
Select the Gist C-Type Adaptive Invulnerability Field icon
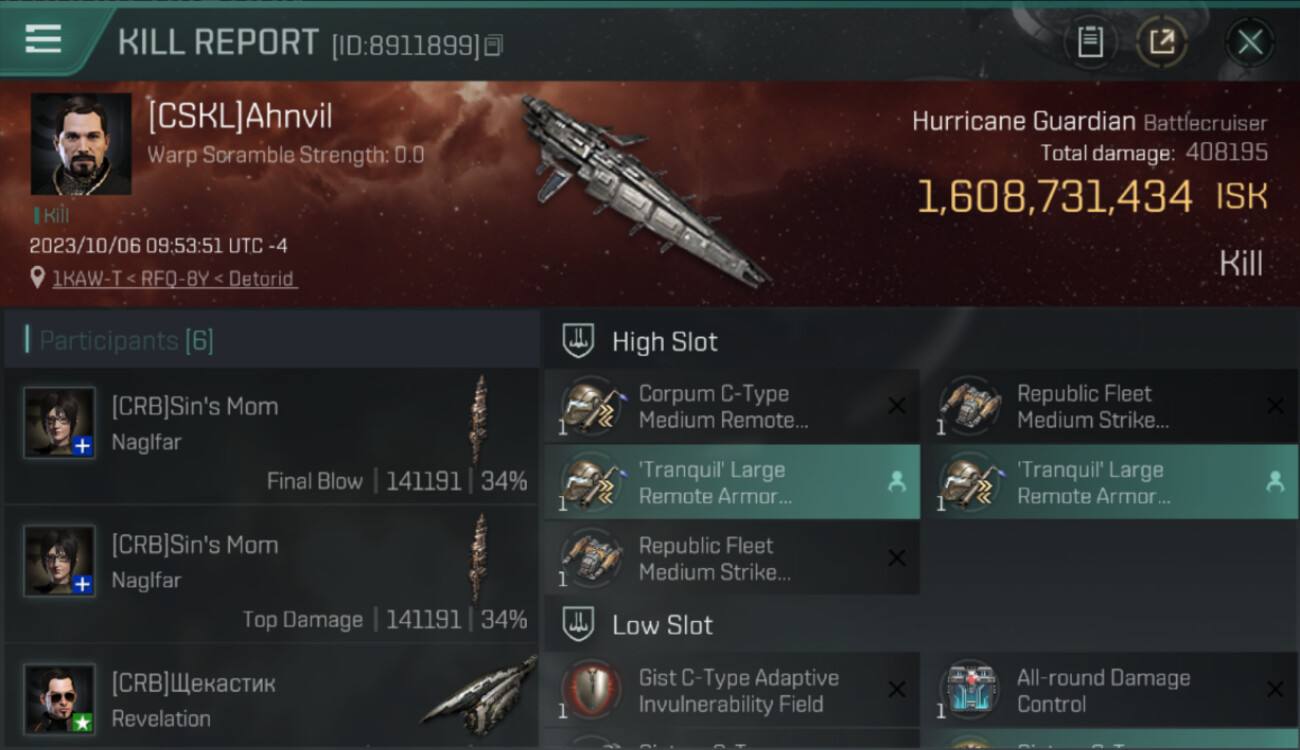point(591,689)
